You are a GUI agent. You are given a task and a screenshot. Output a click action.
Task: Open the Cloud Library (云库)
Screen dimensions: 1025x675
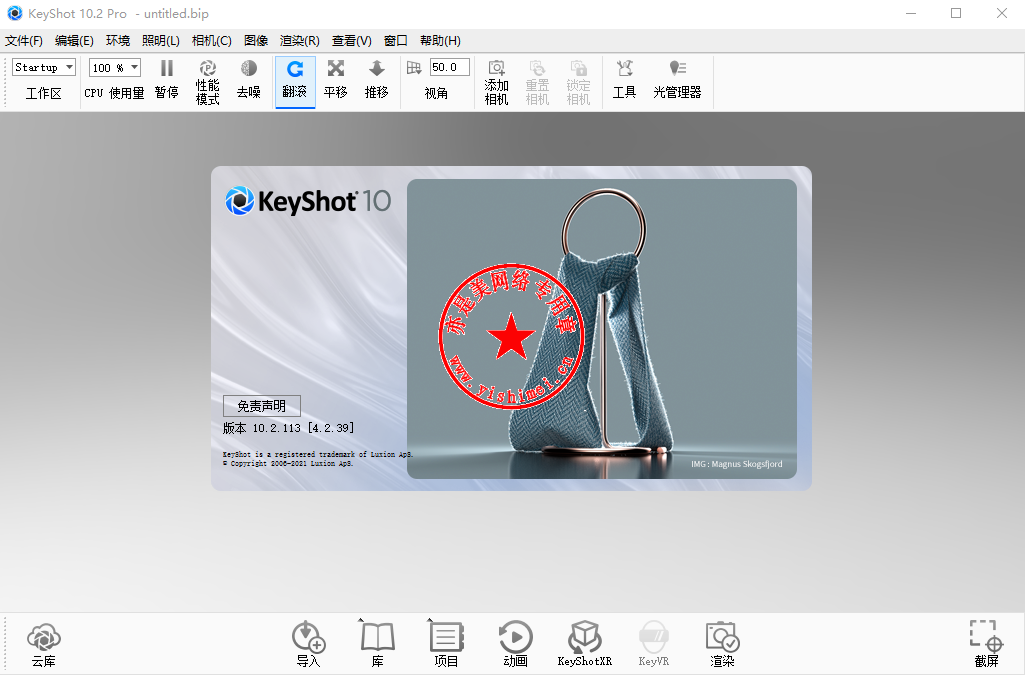(x=44, y=644)
